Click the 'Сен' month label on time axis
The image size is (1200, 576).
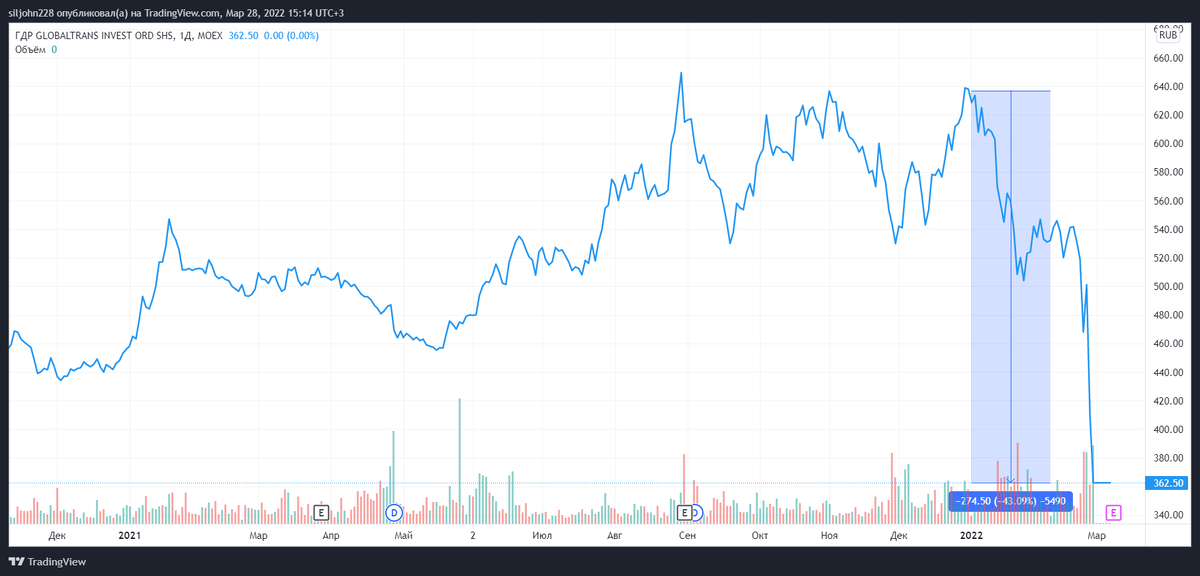pos(687,537)
